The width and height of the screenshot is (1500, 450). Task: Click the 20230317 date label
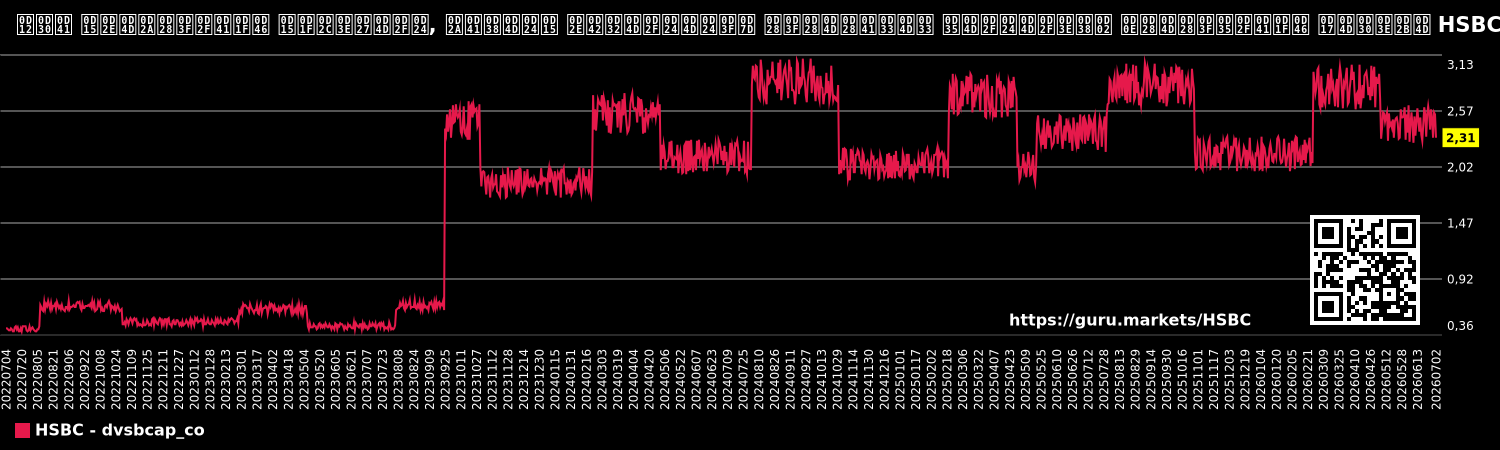[258, 378]
